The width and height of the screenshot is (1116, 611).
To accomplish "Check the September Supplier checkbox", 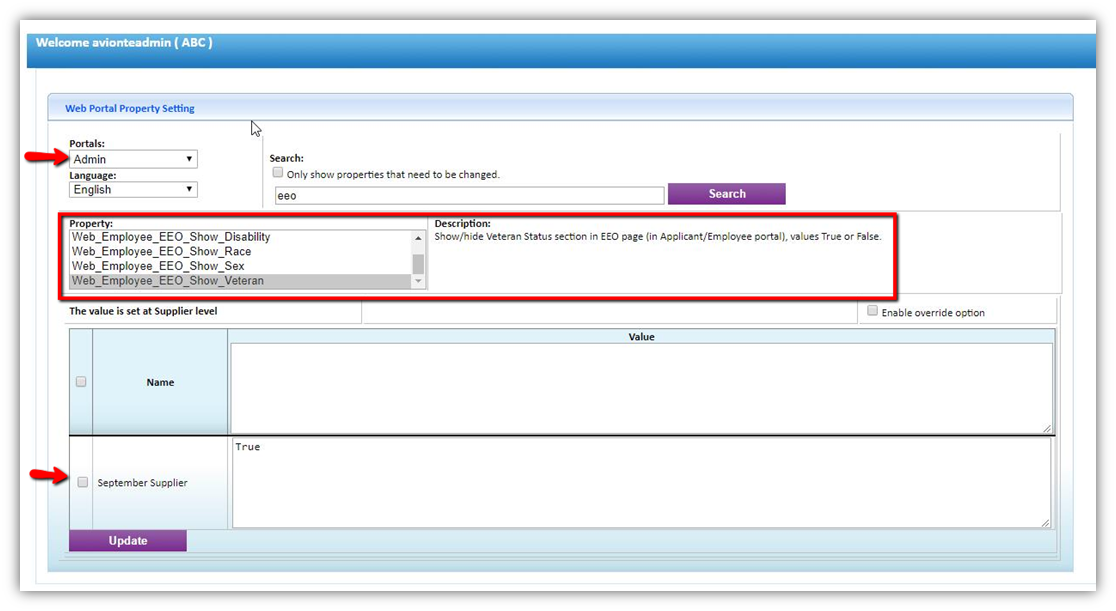I will pyautogui.click(x=83, y=482).
